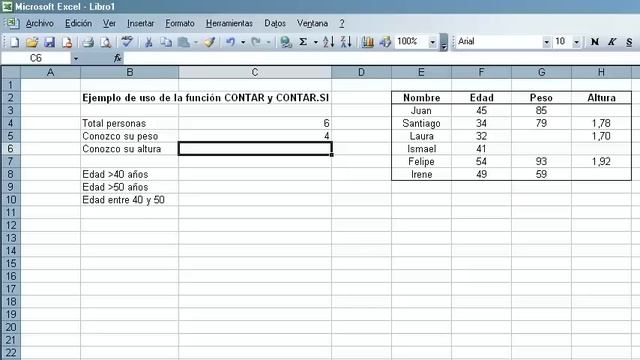This screenshot has height=360, width=640.
Task: Open the Redo history dropdown arrow
Action: [268, 42]
